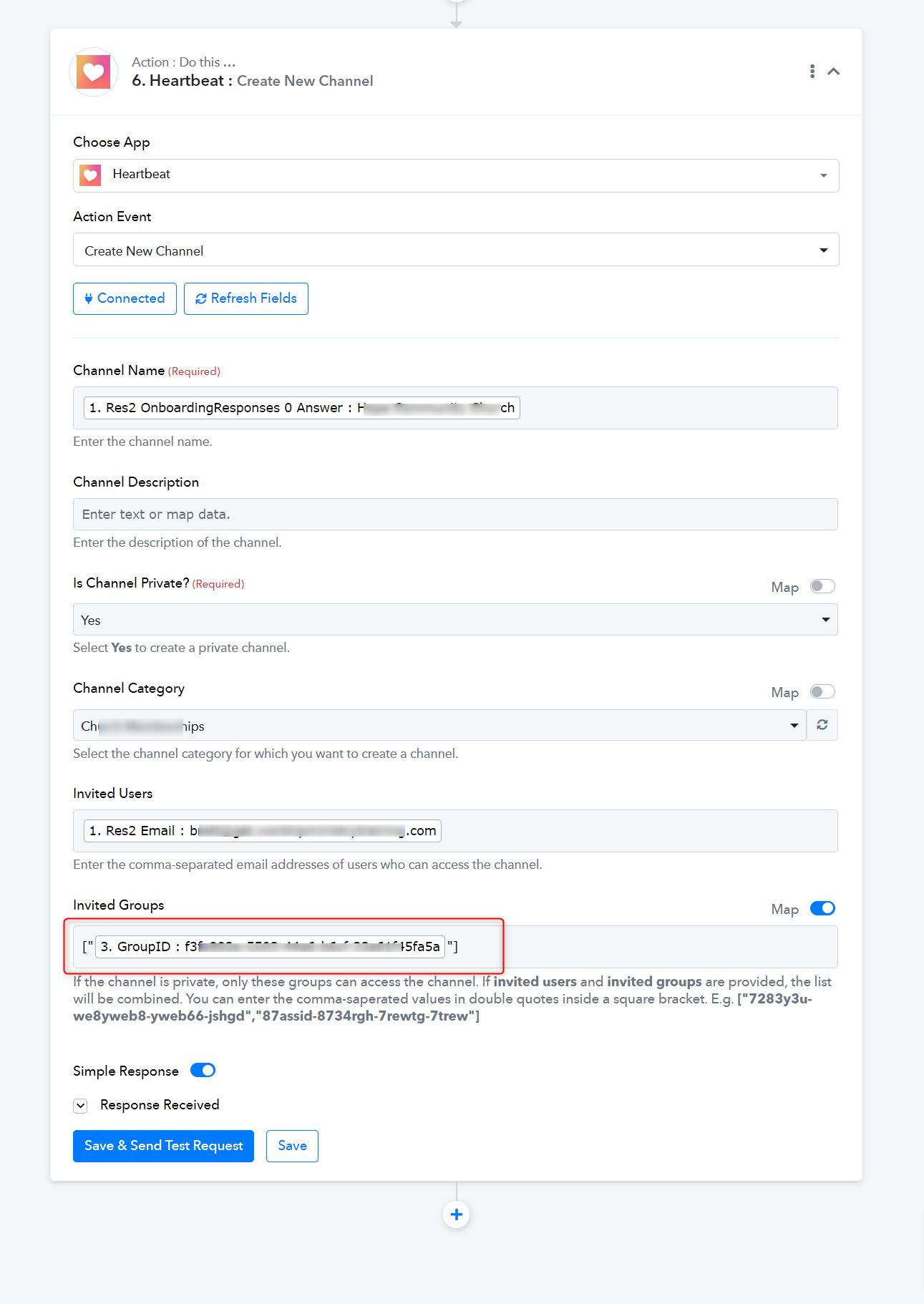Collapse the action step with chevron
Screen dimensions: 924x1304
[x=833, y=72]
